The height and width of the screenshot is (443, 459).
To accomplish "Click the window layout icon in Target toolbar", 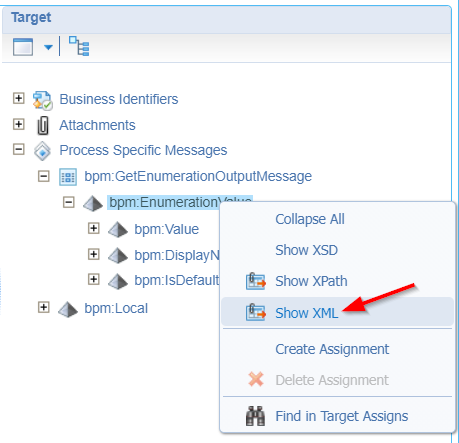I will click(23, 47).
